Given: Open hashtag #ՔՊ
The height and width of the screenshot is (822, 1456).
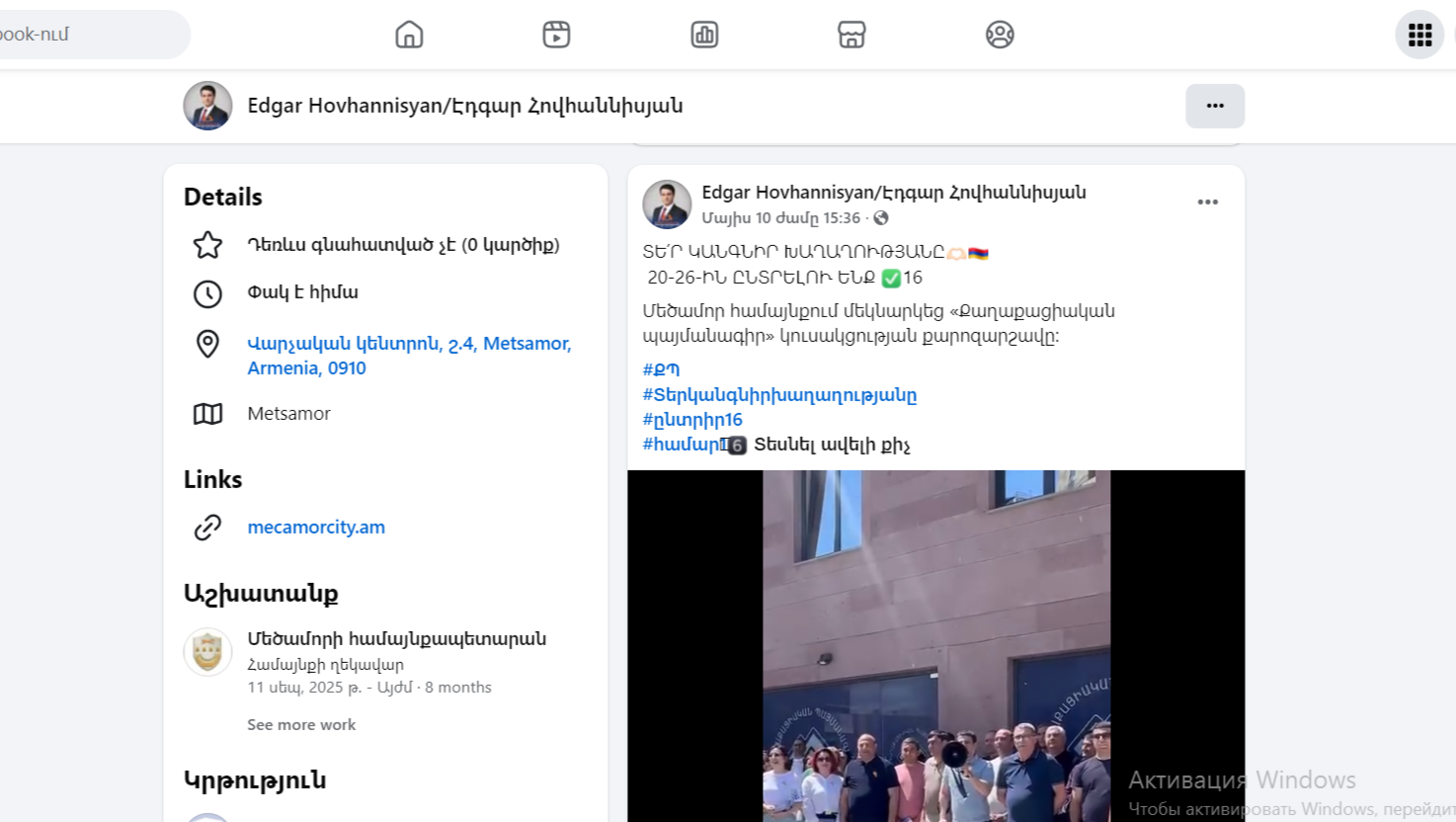Looking at the screenshot, I should click(x=661, y=369).
